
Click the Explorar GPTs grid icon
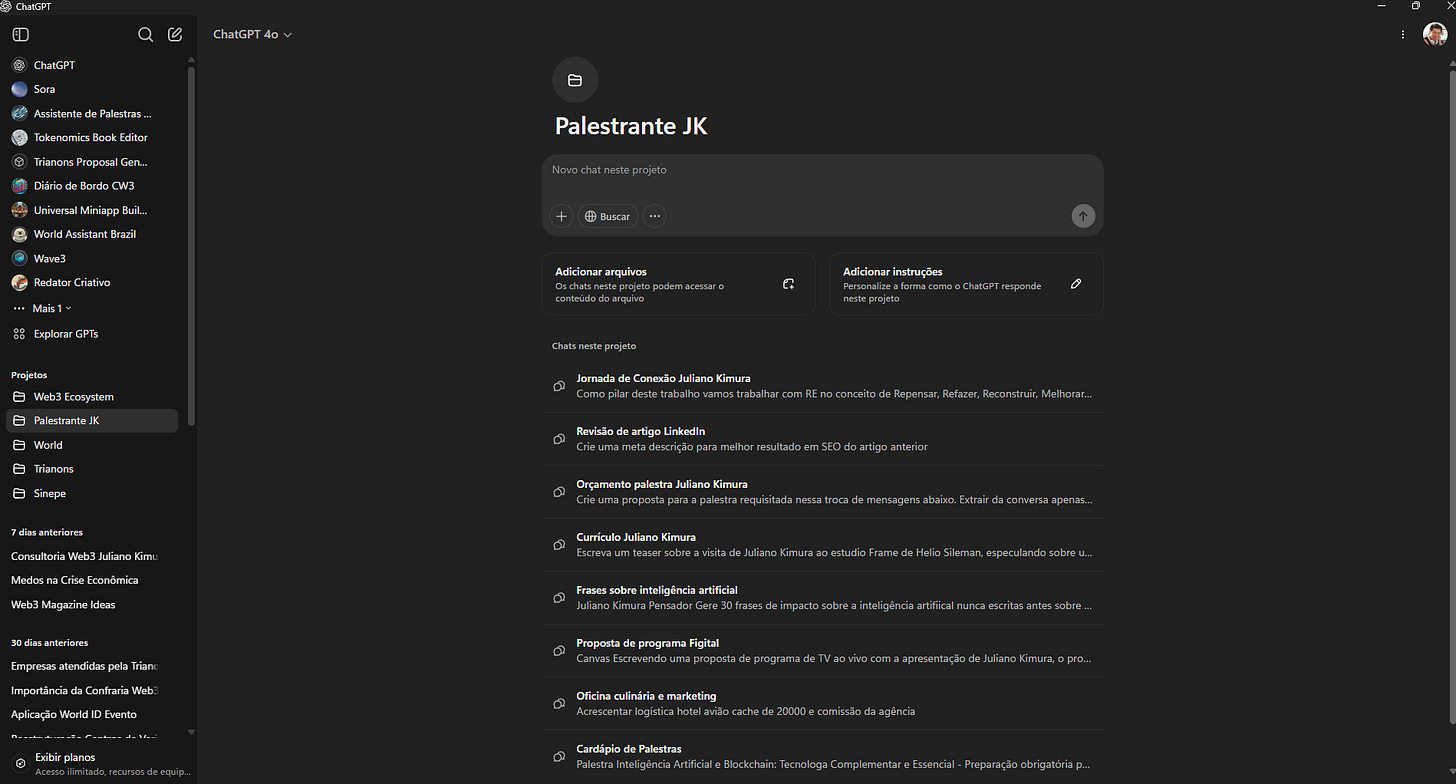coord(19,334)
